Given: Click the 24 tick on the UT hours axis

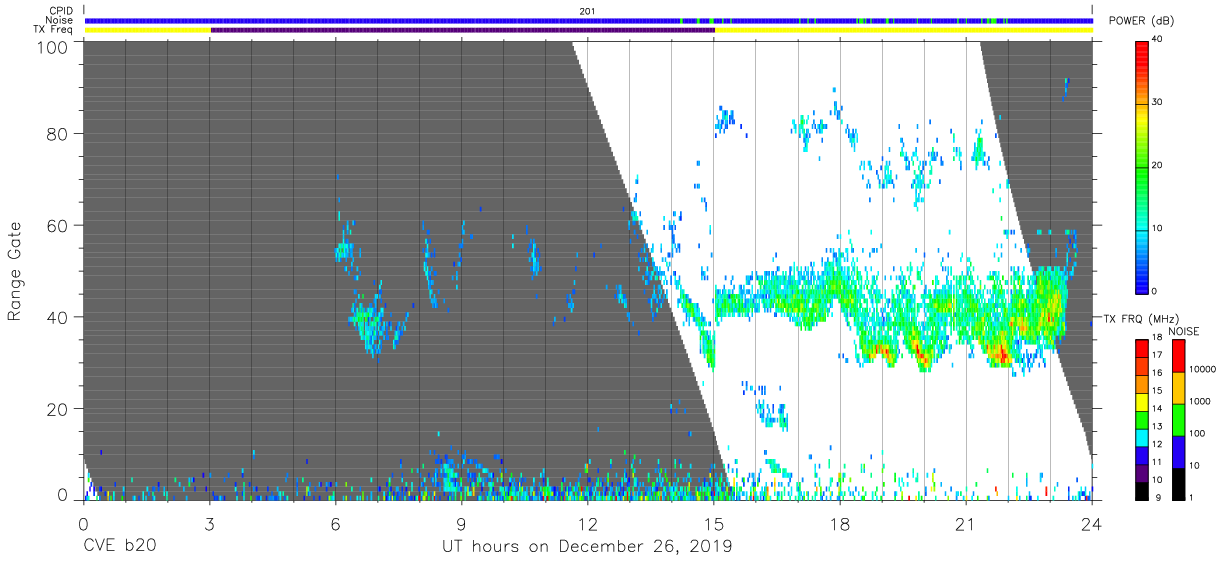Looking at the screenshot, I should click(x=1092, y=524).
